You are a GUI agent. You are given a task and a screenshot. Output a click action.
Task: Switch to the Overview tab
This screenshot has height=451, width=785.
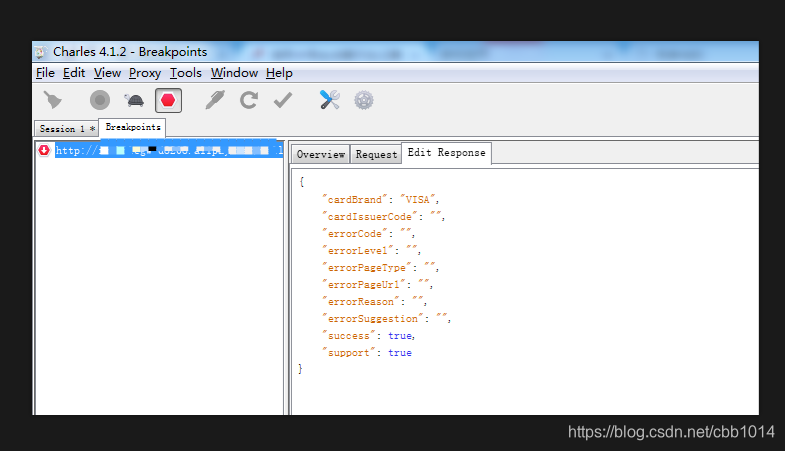(320, 154)
